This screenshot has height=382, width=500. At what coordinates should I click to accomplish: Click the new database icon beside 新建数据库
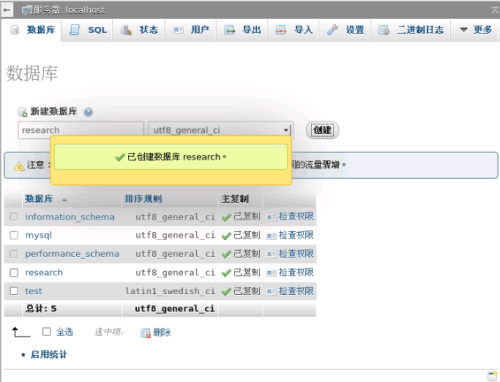22,112
